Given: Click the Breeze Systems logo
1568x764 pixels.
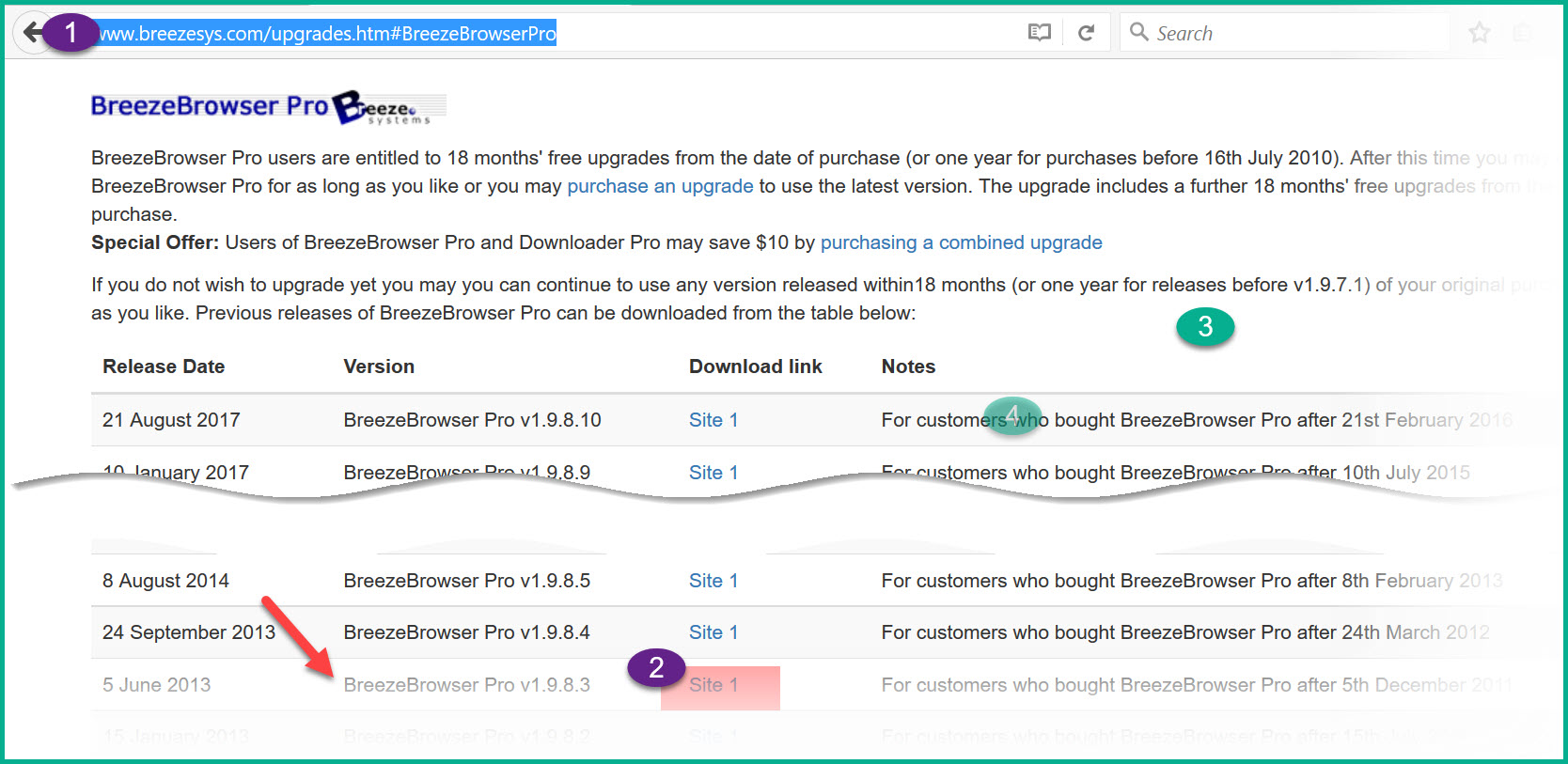Looking at the screenshot, I should [x=389, y=108].
